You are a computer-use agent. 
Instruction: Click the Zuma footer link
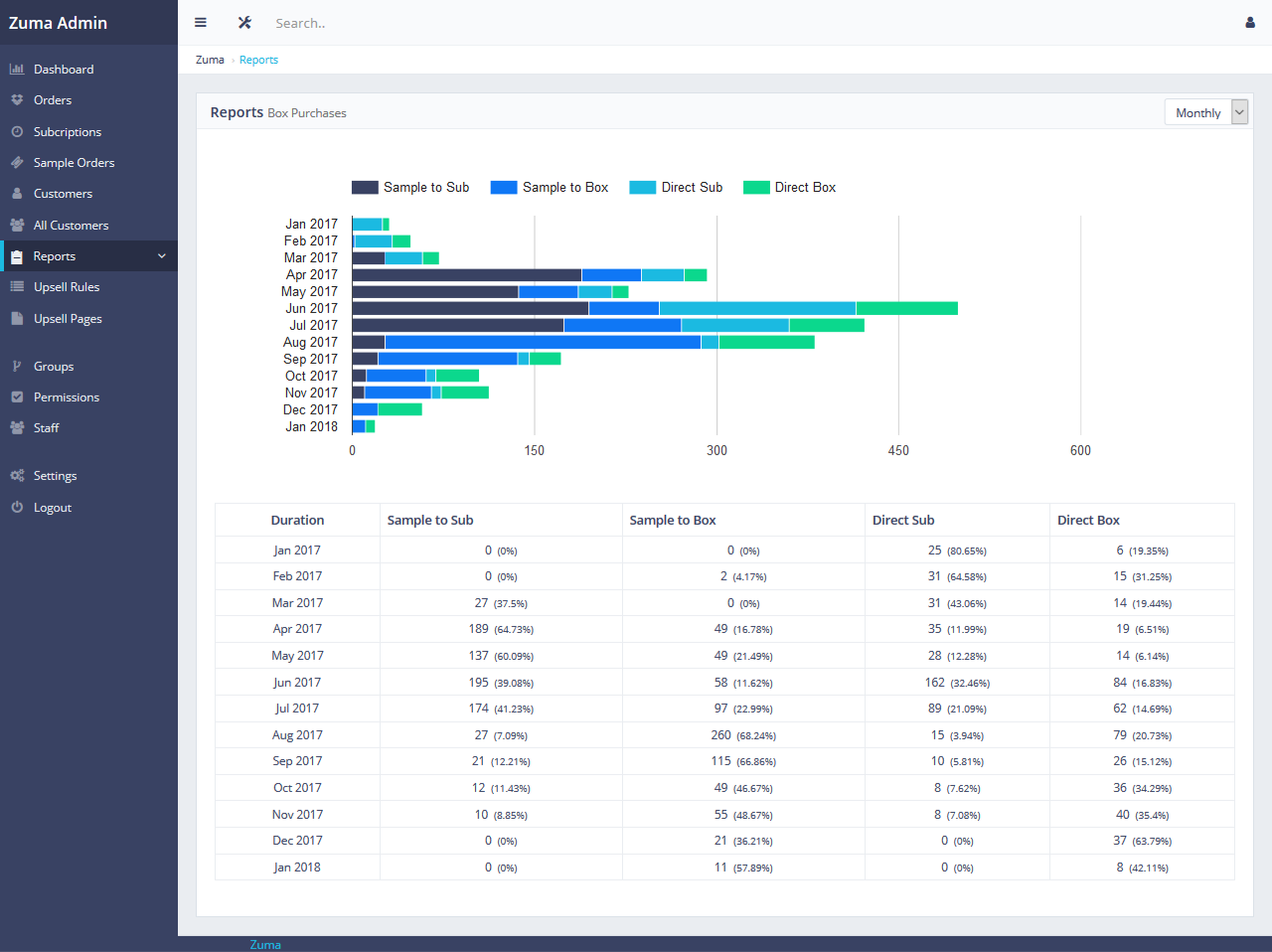[265, 944]
